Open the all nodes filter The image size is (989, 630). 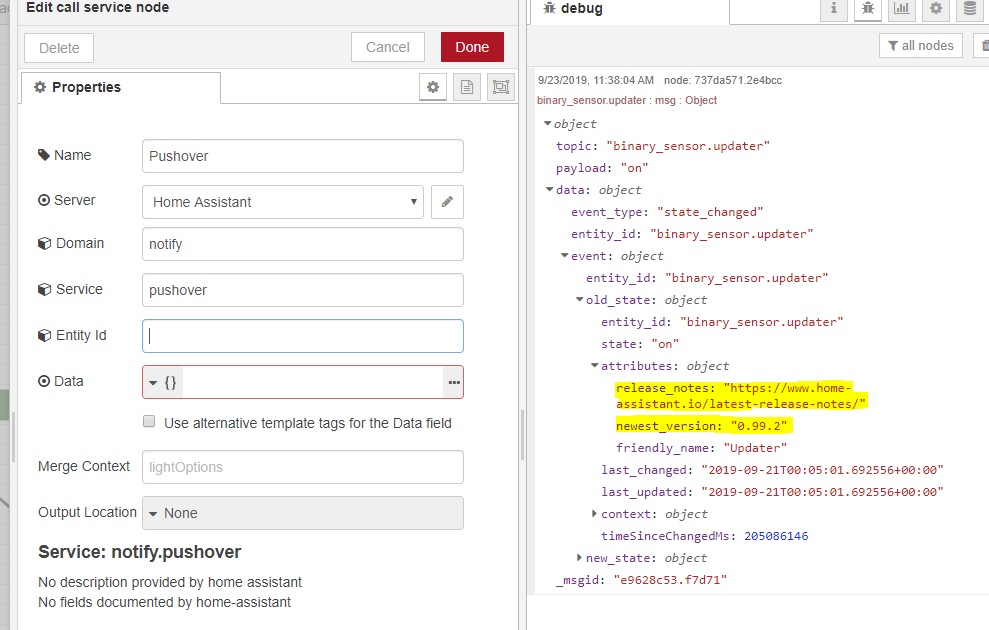tap(920, 45)
